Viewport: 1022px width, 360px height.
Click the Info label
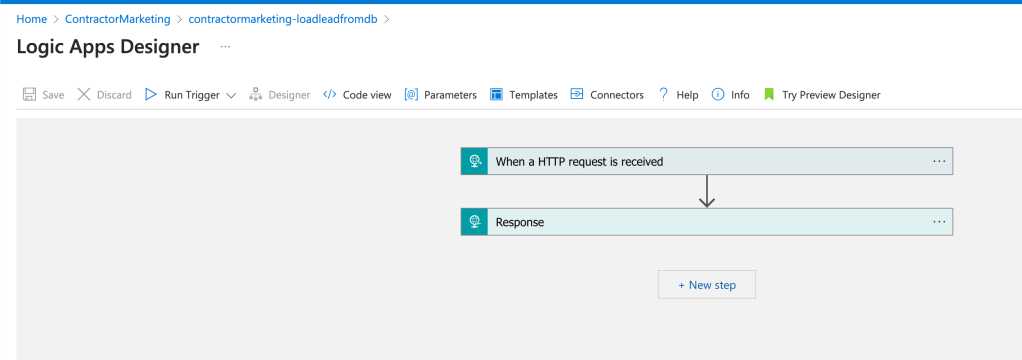[740, 95]
